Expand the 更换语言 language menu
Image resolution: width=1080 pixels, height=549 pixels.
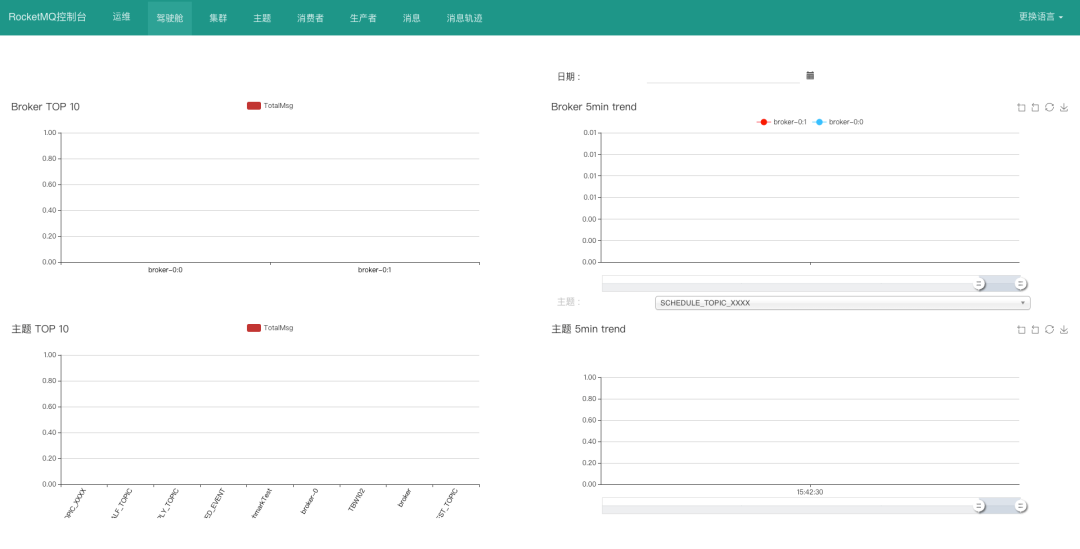[1040, 17]
